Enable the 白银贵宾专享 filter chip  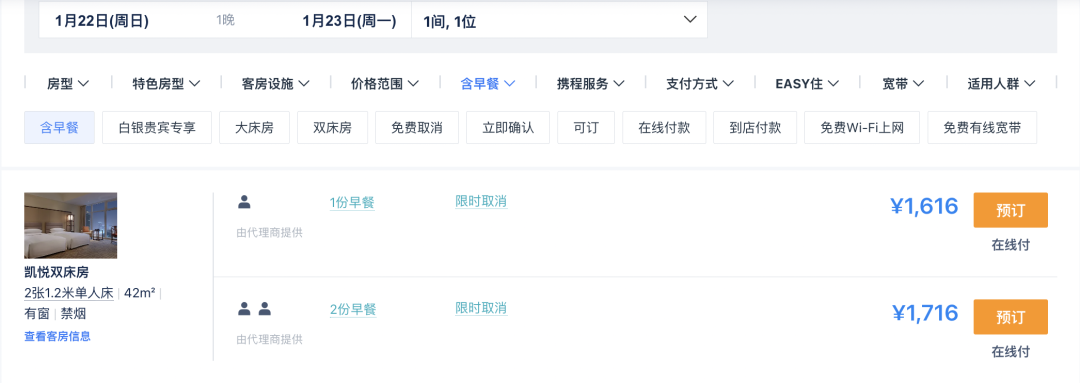(157, 127)
